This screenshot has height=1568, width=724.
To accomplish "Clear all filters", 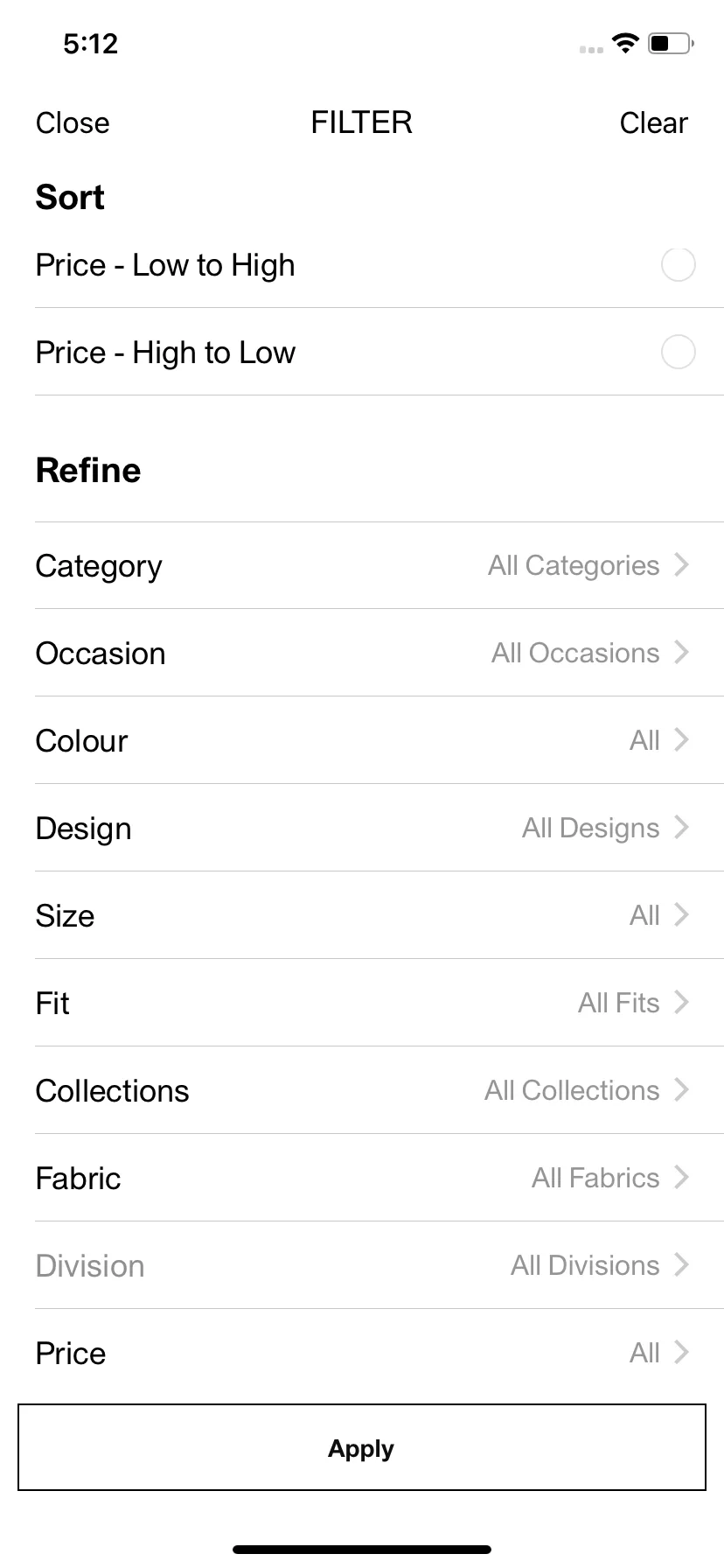I will [x=653, y=123].
